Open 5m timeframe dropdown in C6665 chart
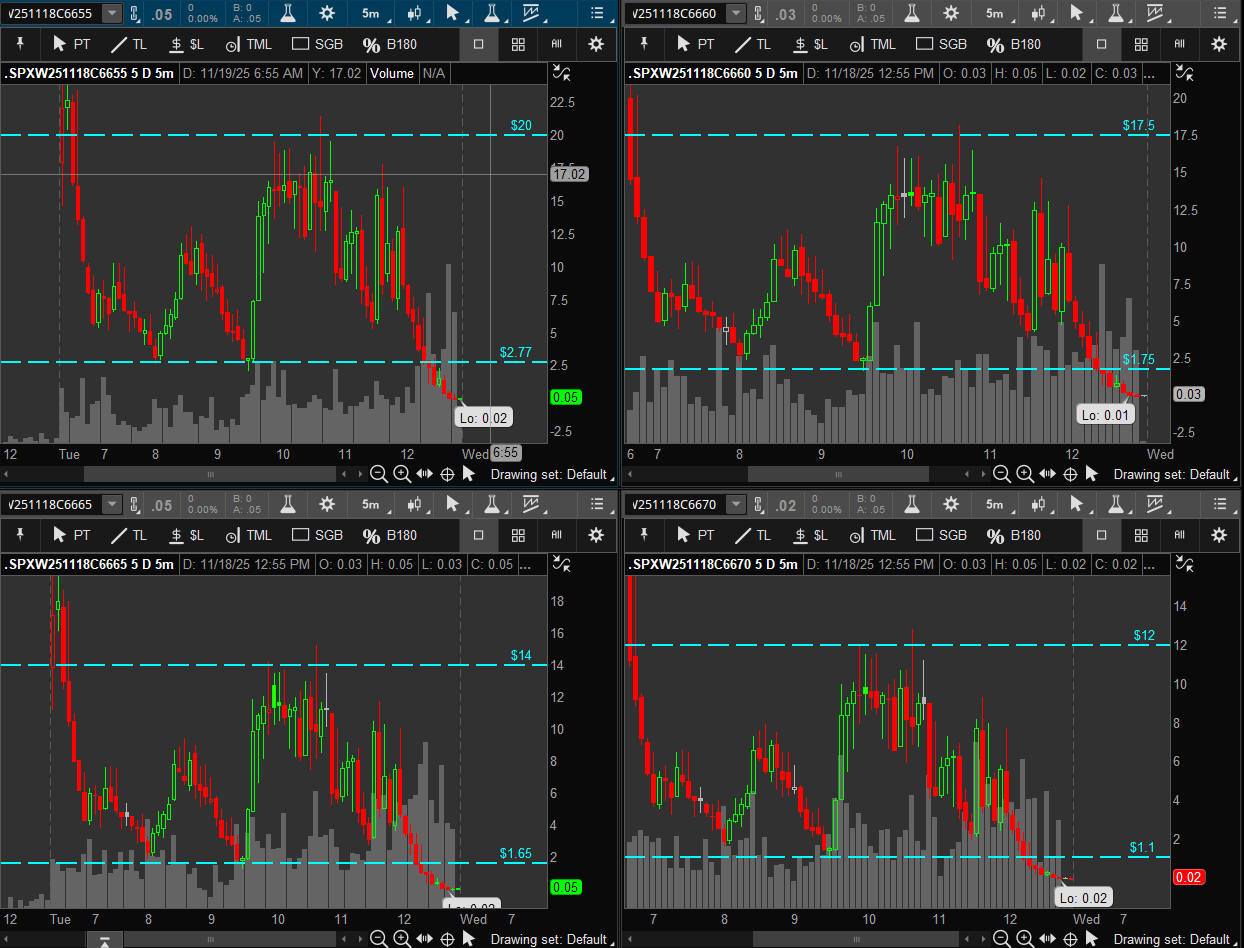1244x948 pixels. 370,504
